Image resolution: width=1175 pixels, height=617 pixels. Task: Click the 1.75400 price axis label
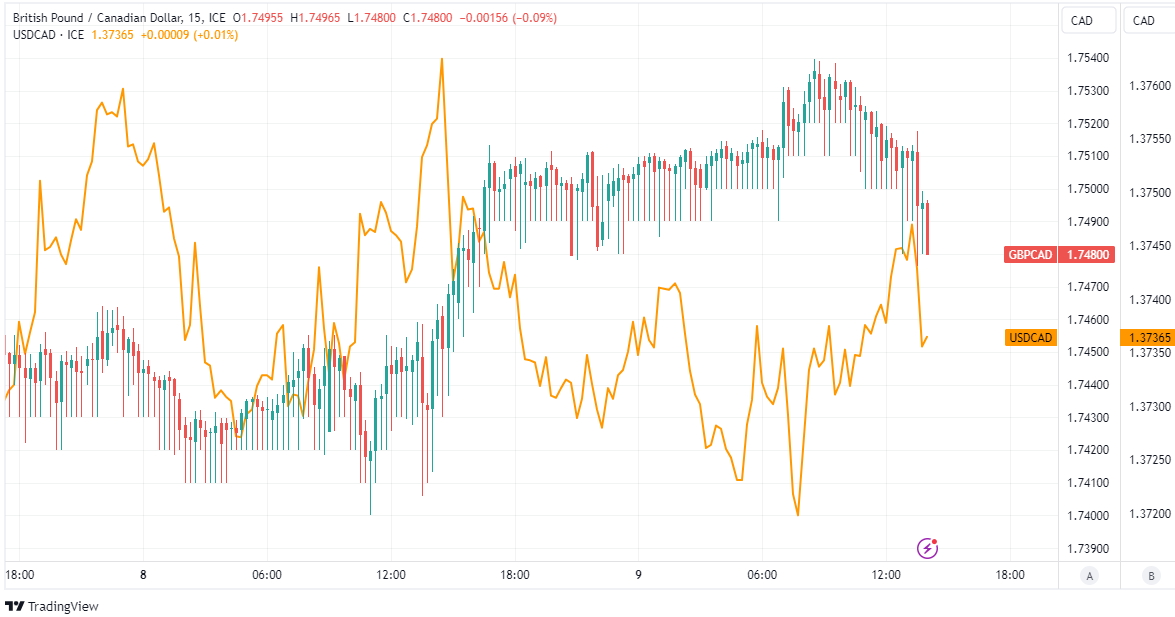[1088, 58]
